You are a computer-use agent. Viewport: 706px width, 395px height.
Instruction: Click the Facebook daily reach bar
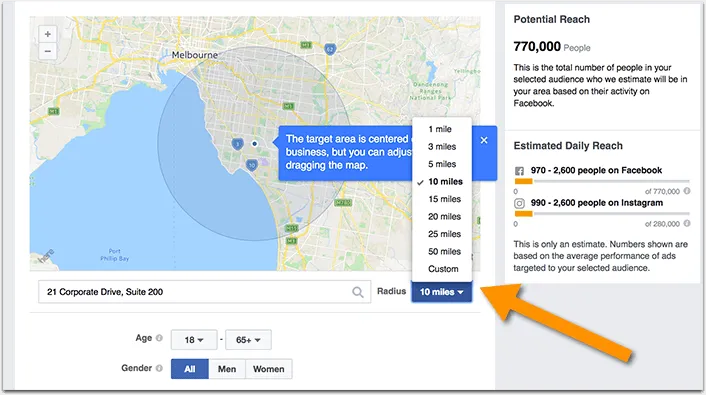tap(602, 181)
